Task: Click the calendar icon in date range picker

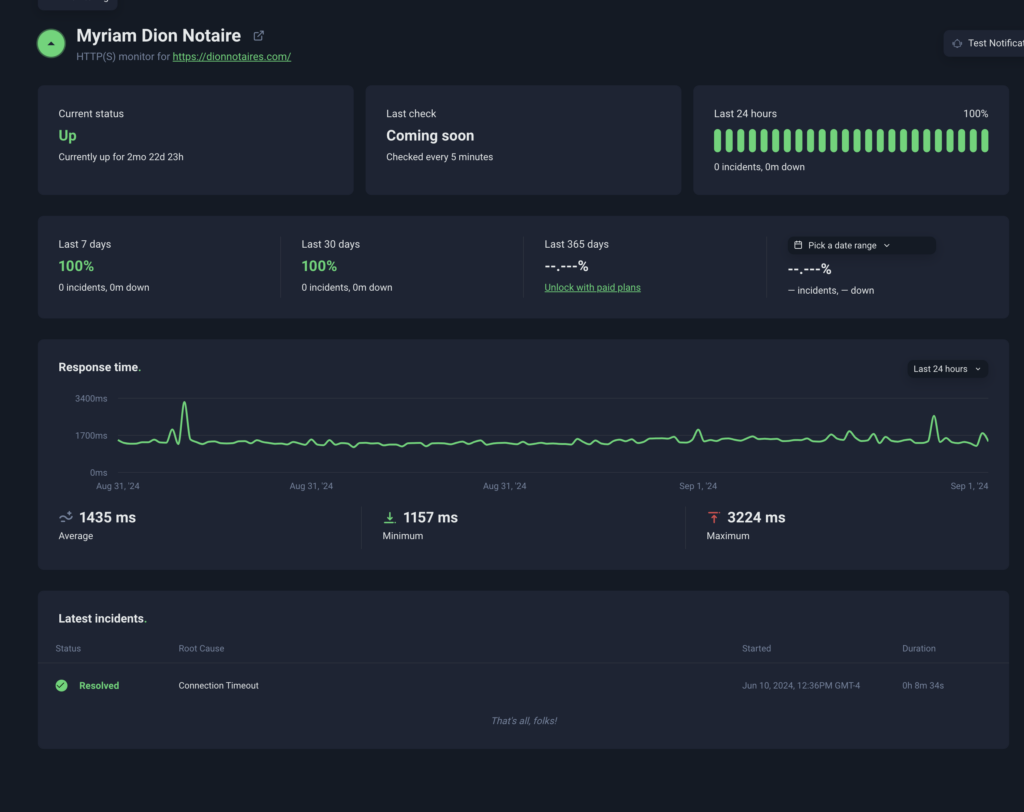Action: coord(797,245)
